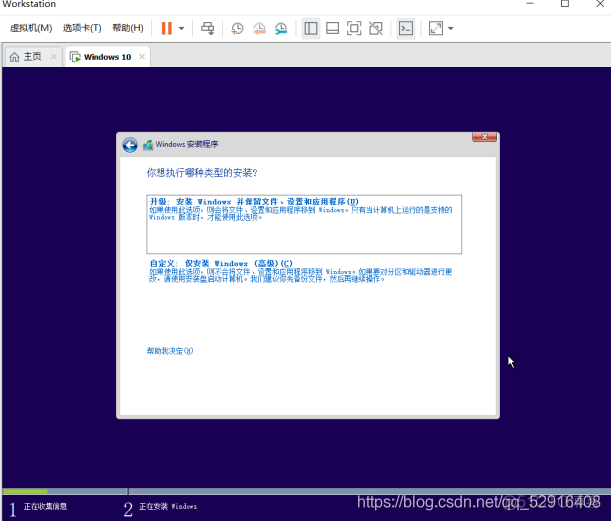611x521 pixels.
Task: Click the revert to snapshot icon
Action: [259, 28]
